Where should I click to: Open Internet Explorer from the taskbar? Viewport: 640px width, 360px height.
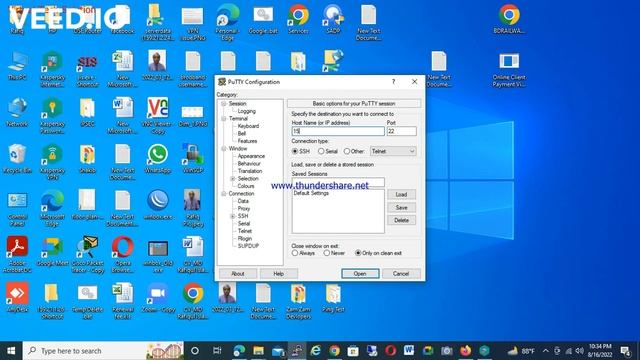click(316, 351)
